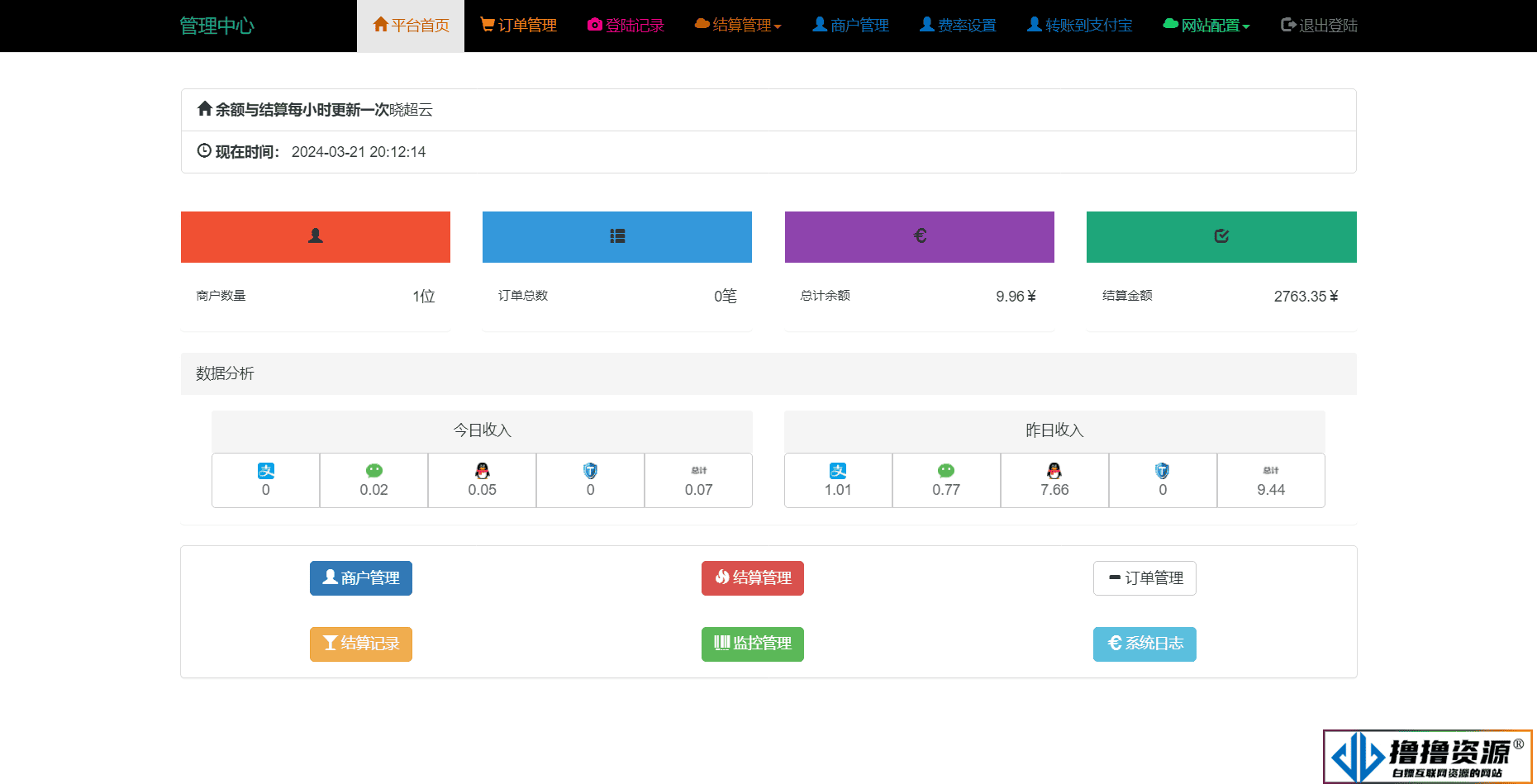
Task: Open 费率设置 page
Action: click(958, 26)
